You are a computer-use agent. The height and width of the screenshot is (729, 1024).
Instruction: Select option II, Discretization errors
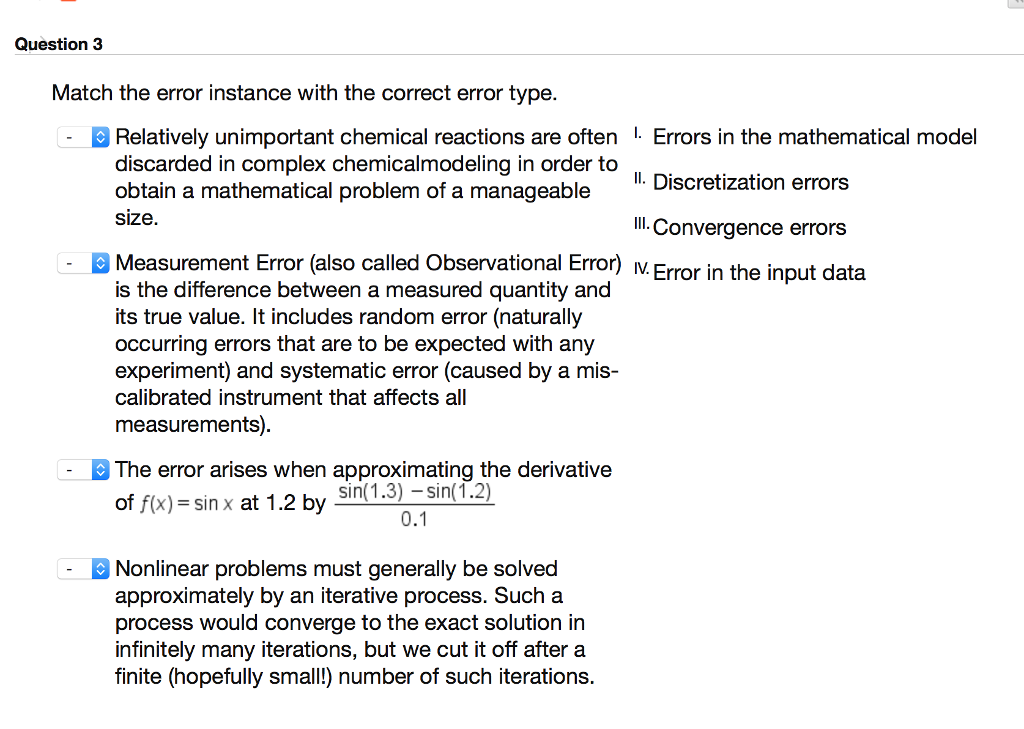750,182
